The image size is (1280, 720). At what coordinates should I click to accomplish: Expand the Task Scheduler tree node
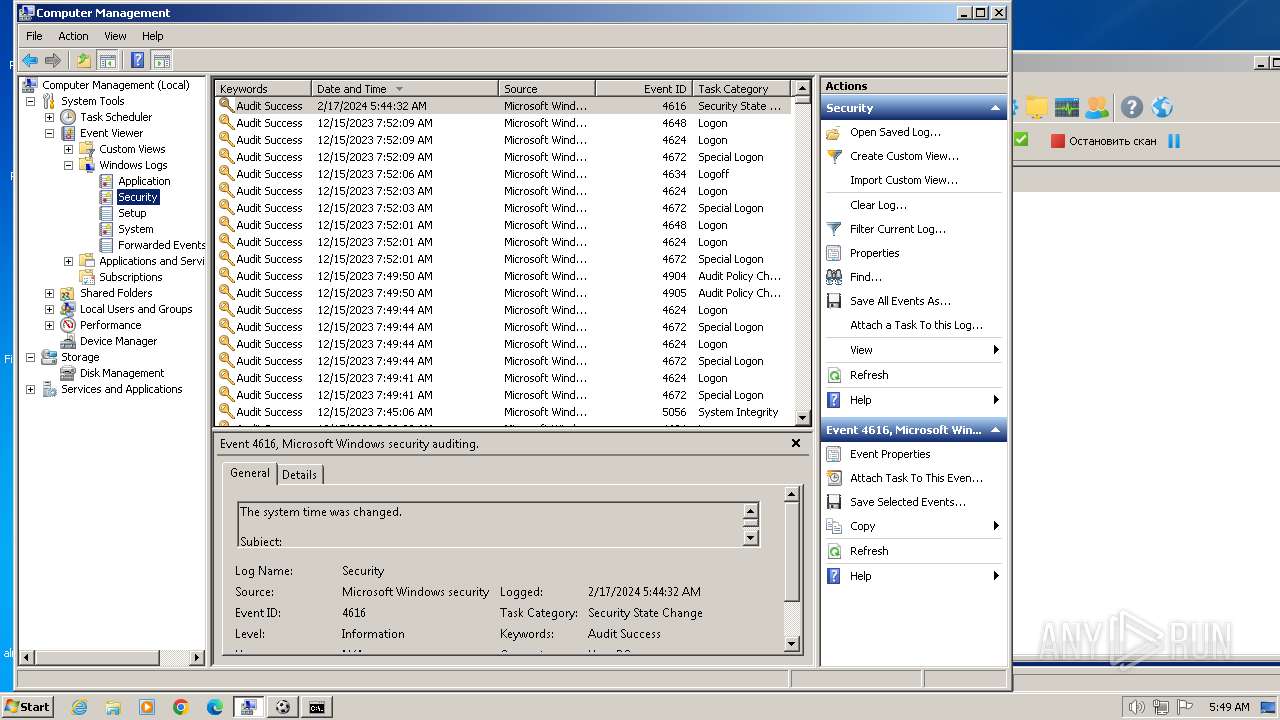coord(50,117)
